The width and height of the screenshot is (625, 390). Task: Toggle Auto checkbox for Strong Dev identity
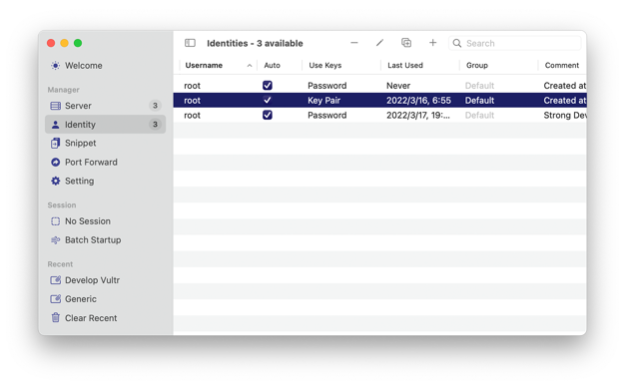tap(267, 115)
